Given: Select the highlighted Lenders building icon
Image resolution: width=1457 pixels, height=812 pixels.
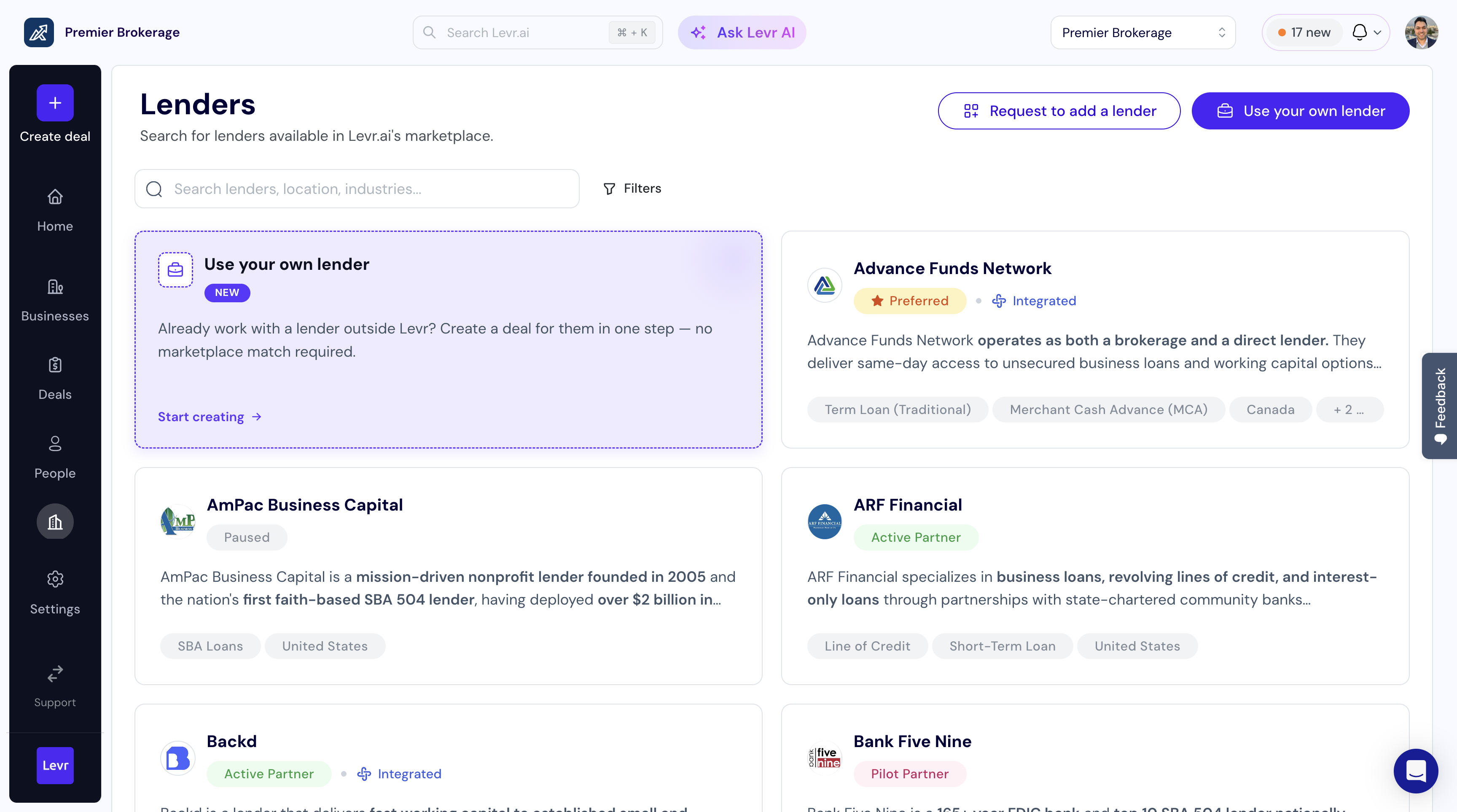Looking at the screenshot, I should click(55, 522).
